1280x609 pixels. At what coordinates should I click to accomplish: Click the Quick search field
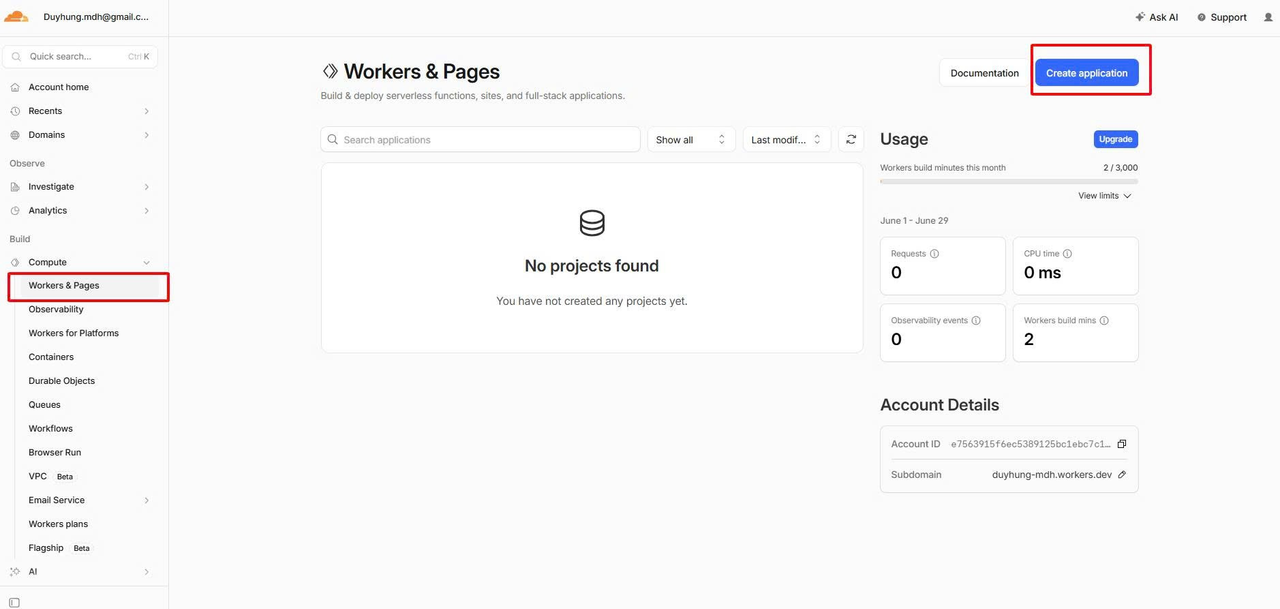80,57
